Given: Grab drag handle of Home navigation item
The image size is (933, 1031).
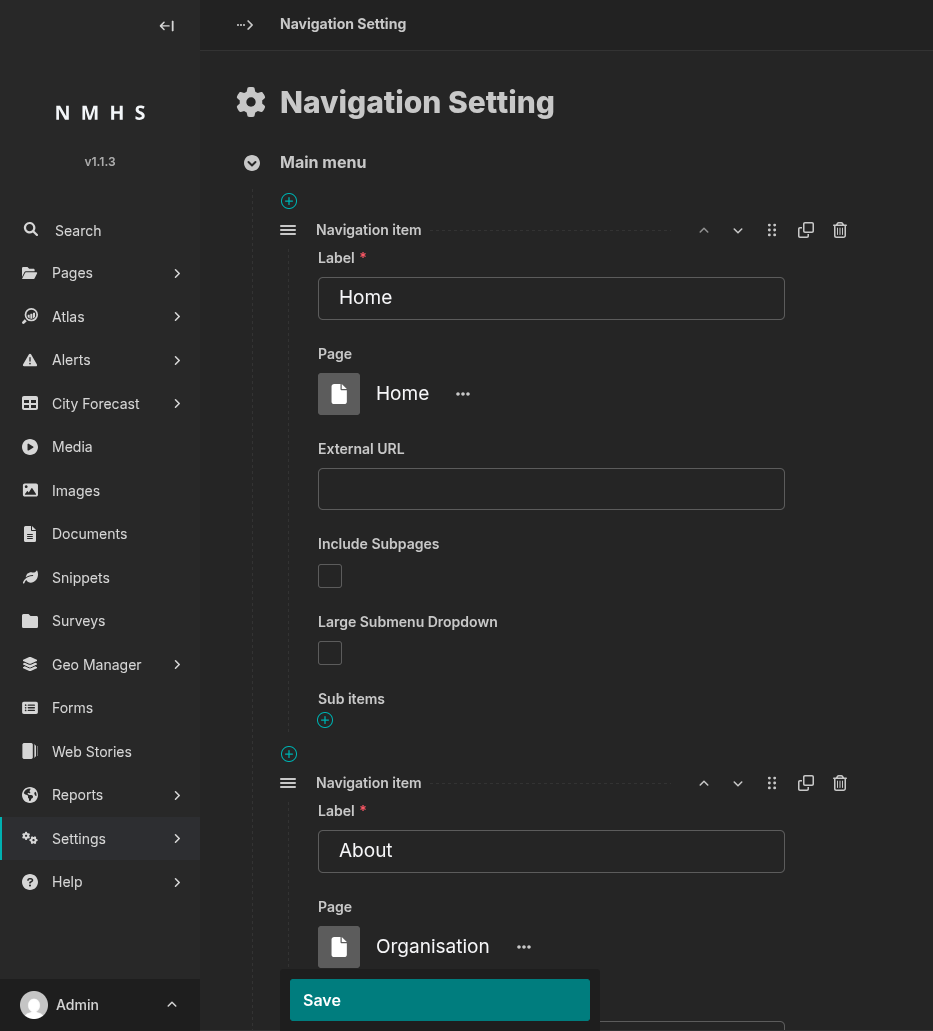Looking at the screenshot, I should tap(772, 230).
